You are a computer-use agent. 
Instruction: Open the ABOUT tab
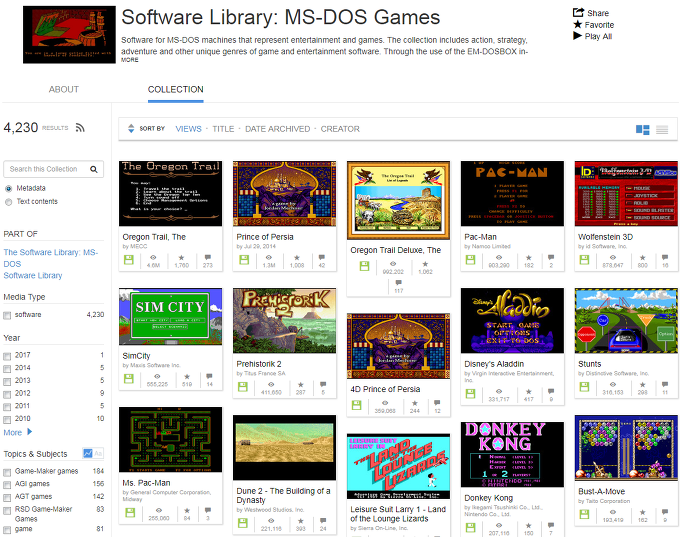point(64,89)
